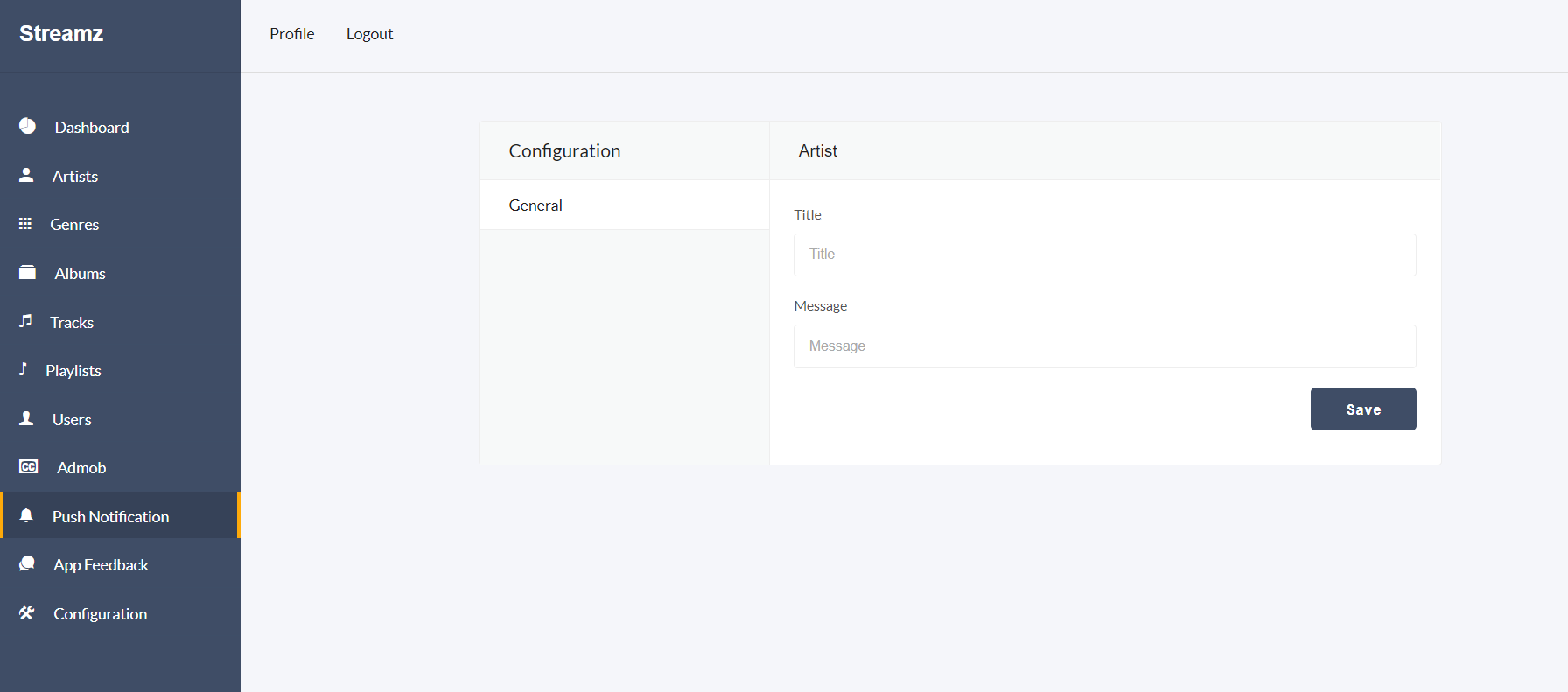Image resolution: width=1568 pixels, height=692 pixels.
Task: Select the General configuration tab
Action: 535,206
